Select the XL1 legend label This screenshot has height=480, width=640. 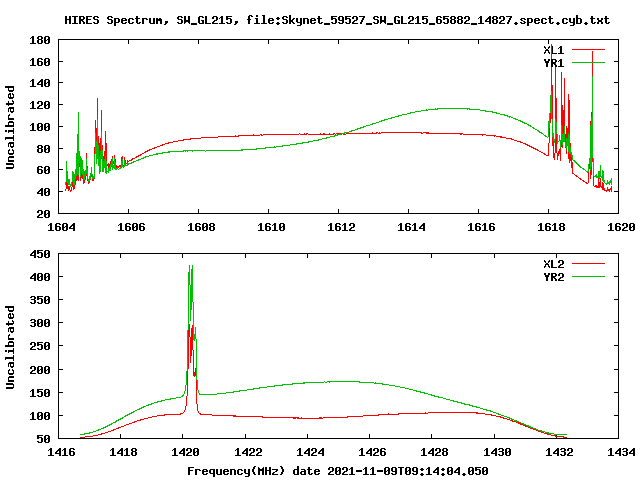[553, 50]
